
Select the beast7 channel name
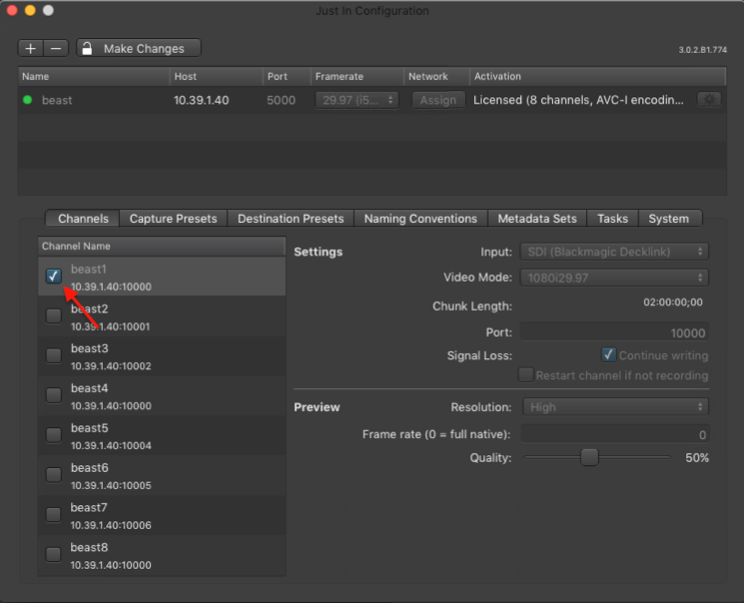89,508
